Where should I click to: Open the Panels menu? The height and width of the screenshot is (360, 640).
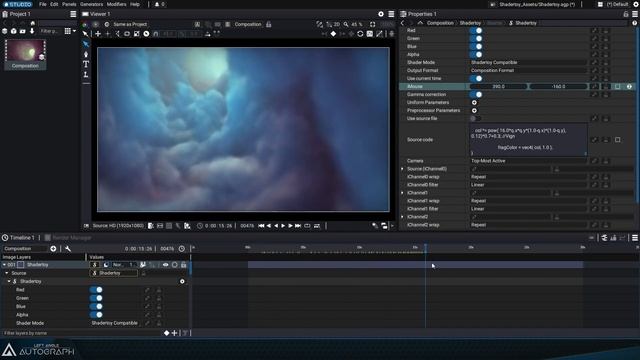click(69, 4)
